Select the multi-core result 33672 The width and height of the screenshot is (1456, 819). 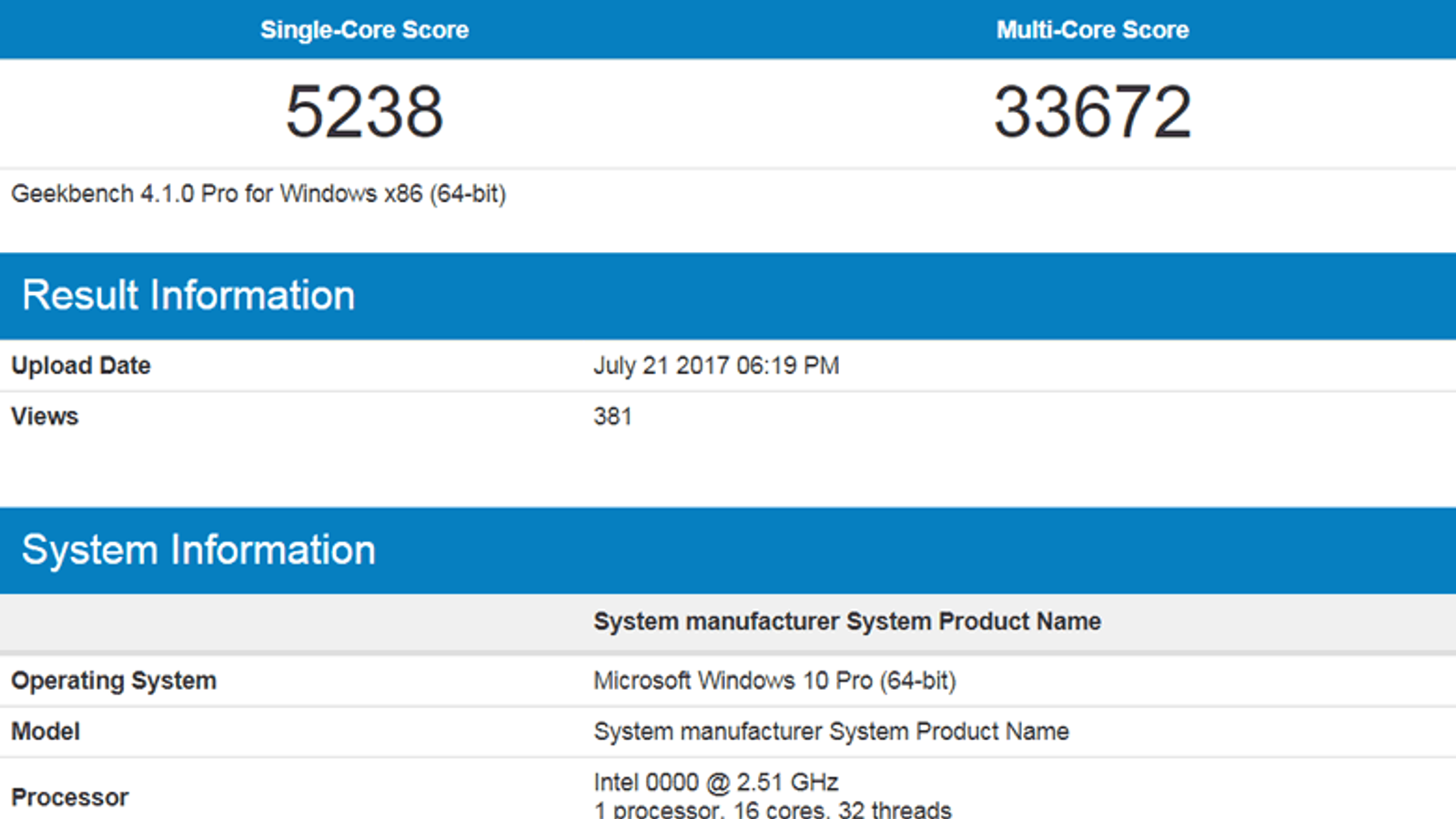coord(1092,112)
